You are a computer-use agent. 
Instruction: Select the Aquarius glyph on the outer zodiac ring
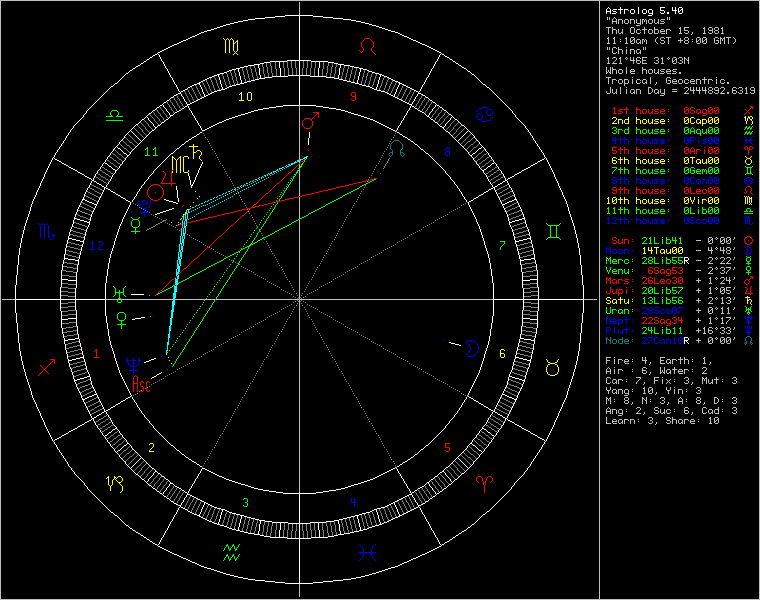click(x=231, y=553)
